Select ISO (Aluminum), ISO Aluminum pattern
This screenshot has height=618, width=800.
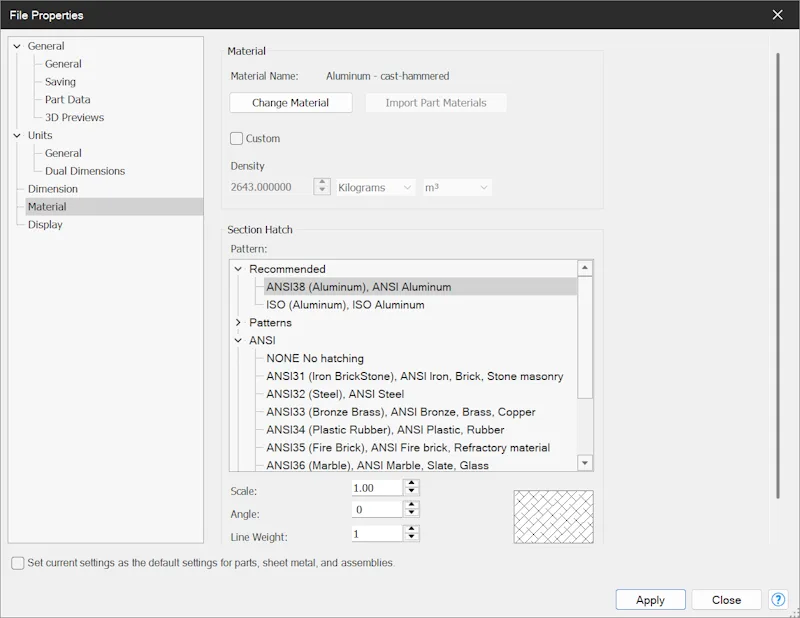[345, 305]
